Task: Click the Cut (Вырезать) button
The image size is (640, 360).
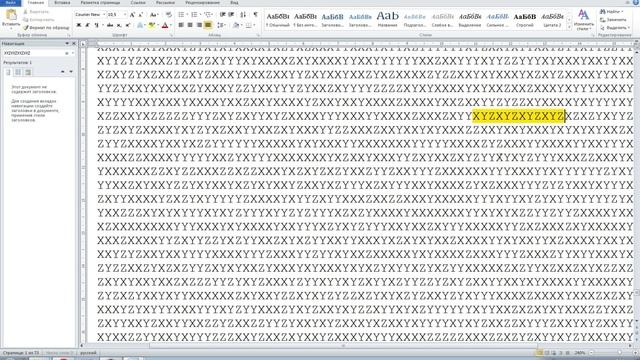Action: tap(36, 12)
